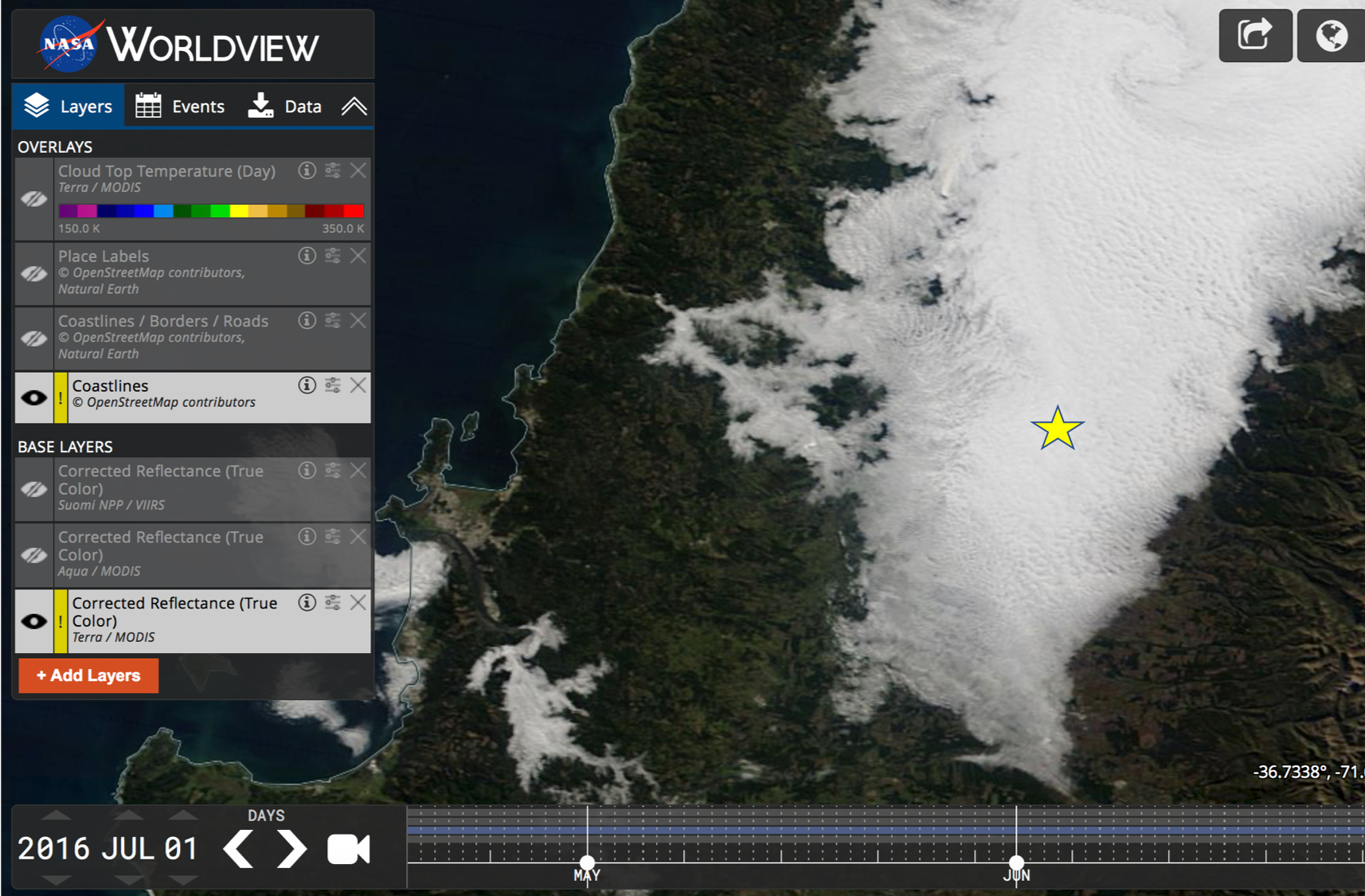Remove the Terra / MODIS base layer
1365x896 pixels.
pyautogui.click(x=358, y=602)
